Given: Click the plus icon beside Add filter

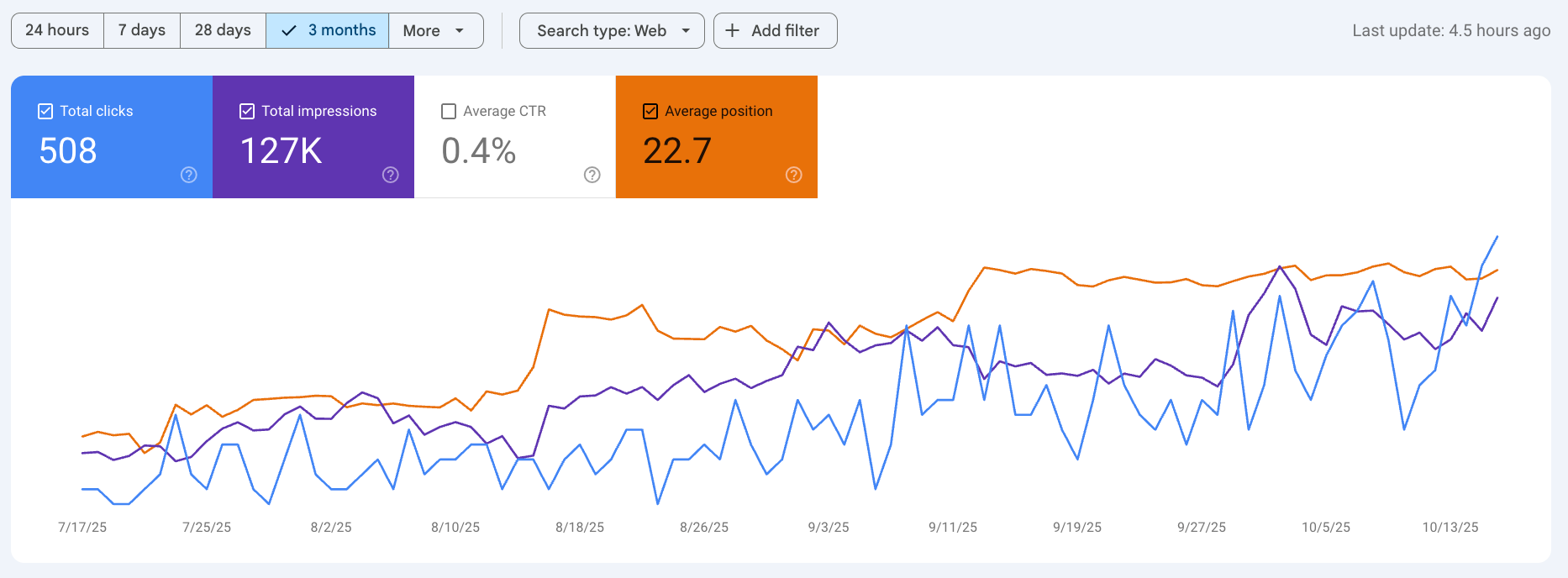Looking at the screenshot, I should tap(733, 31).
